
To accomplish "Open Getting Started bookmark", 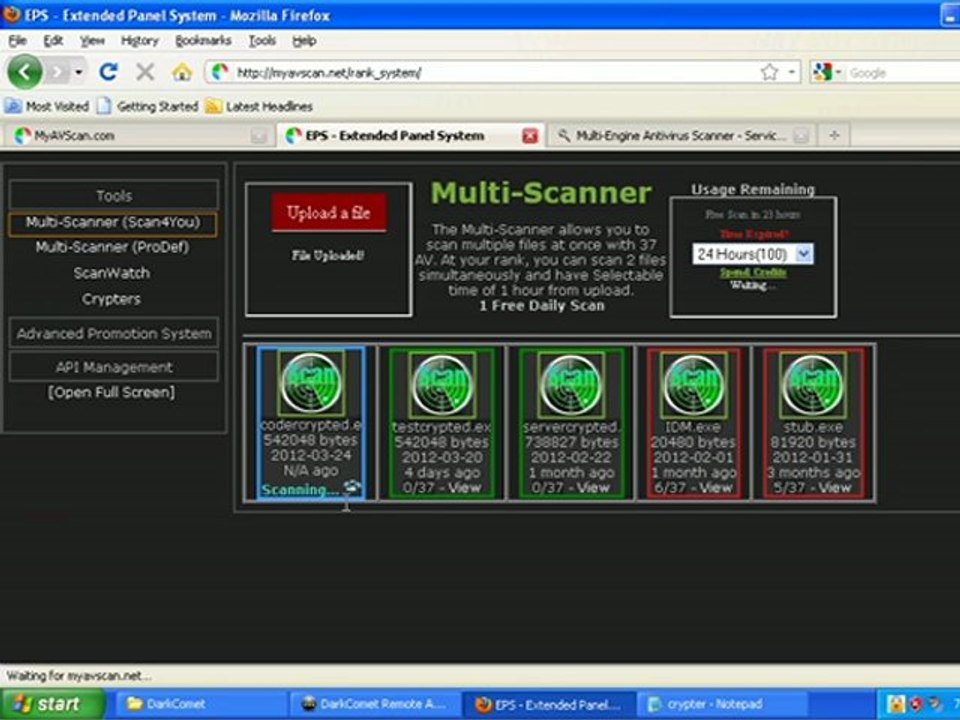I will 148,107.
